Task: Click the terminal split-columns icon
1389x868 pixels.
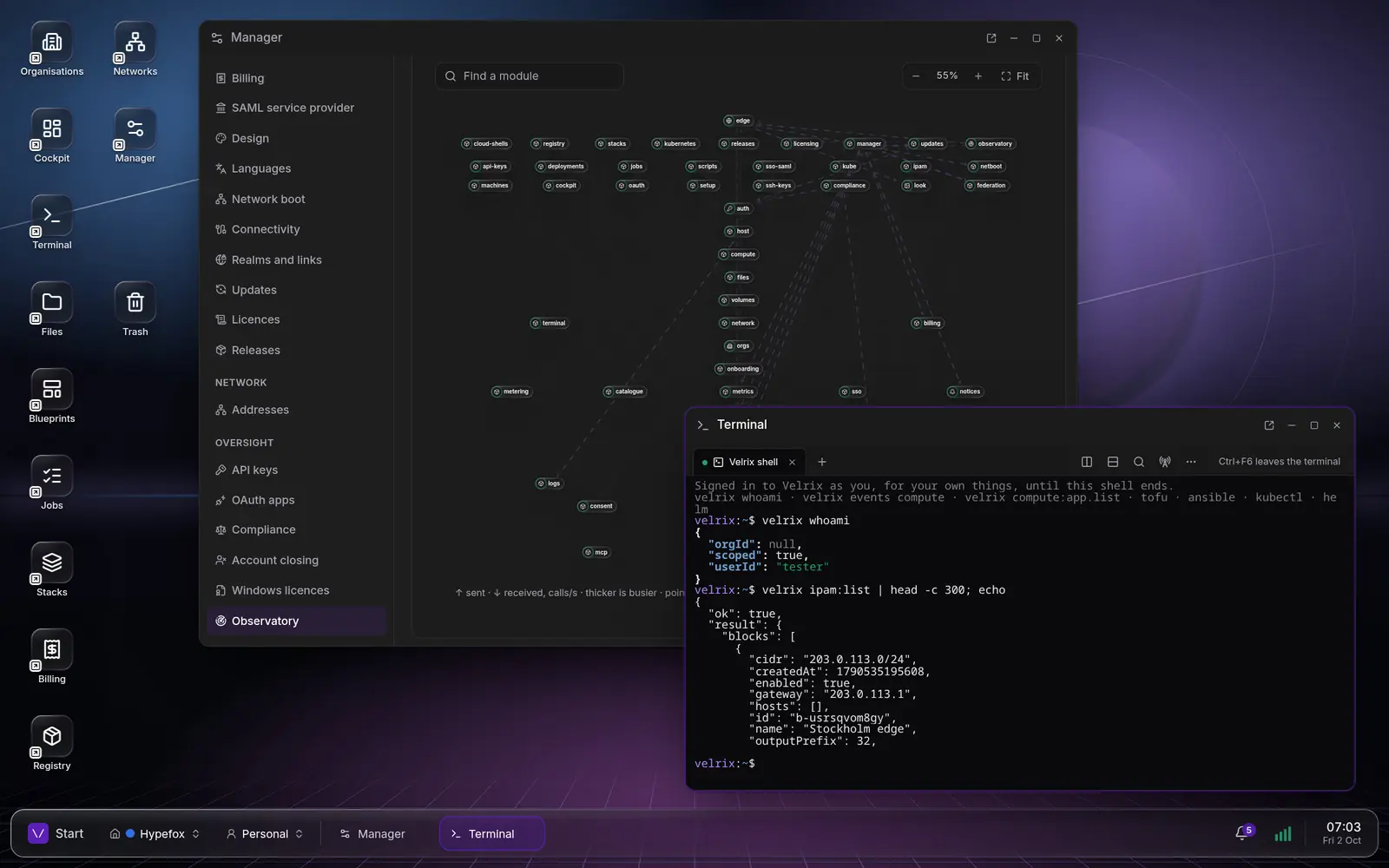Action: point(1087,462)
